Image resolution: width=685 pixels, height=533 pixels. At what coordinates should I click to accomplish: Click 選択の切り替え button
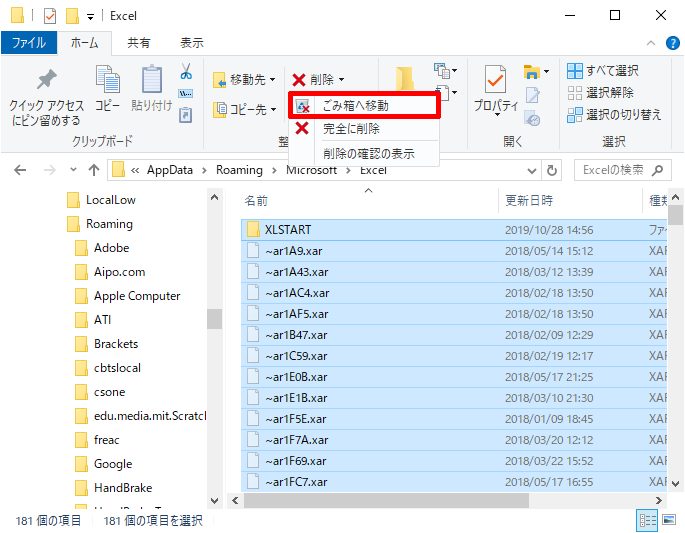click(614, 115)
